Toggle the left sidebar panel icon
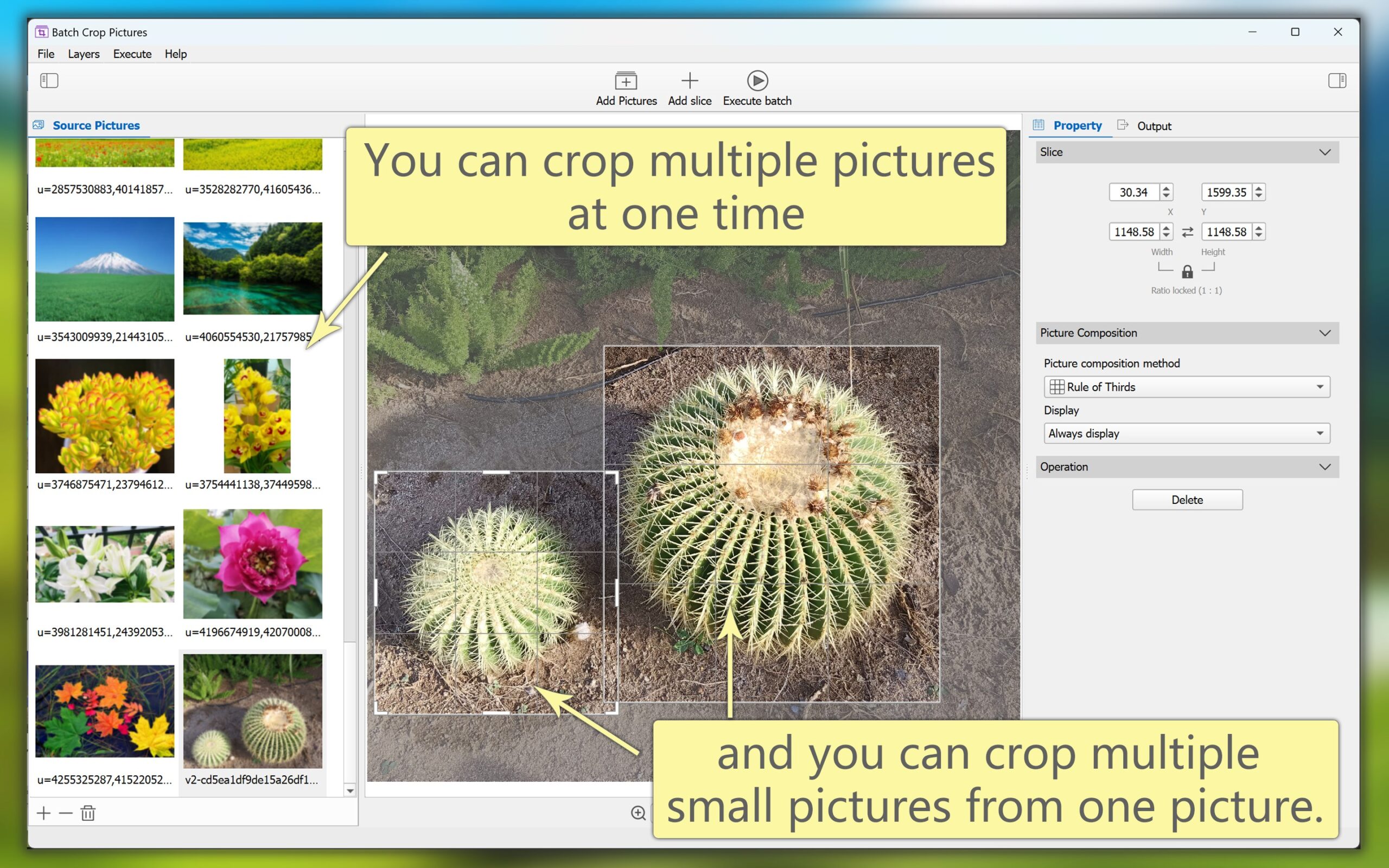 pos(49,81)
